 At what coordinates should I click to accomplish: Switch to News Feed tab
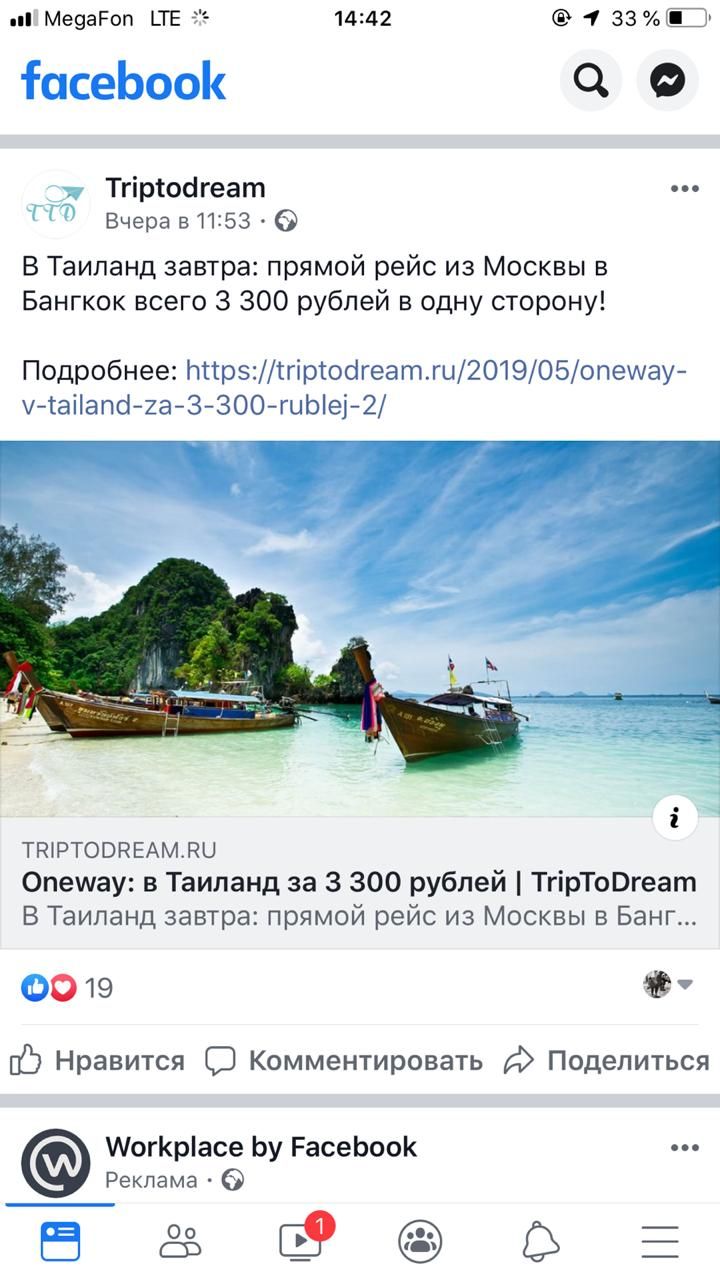point(60,1242)
